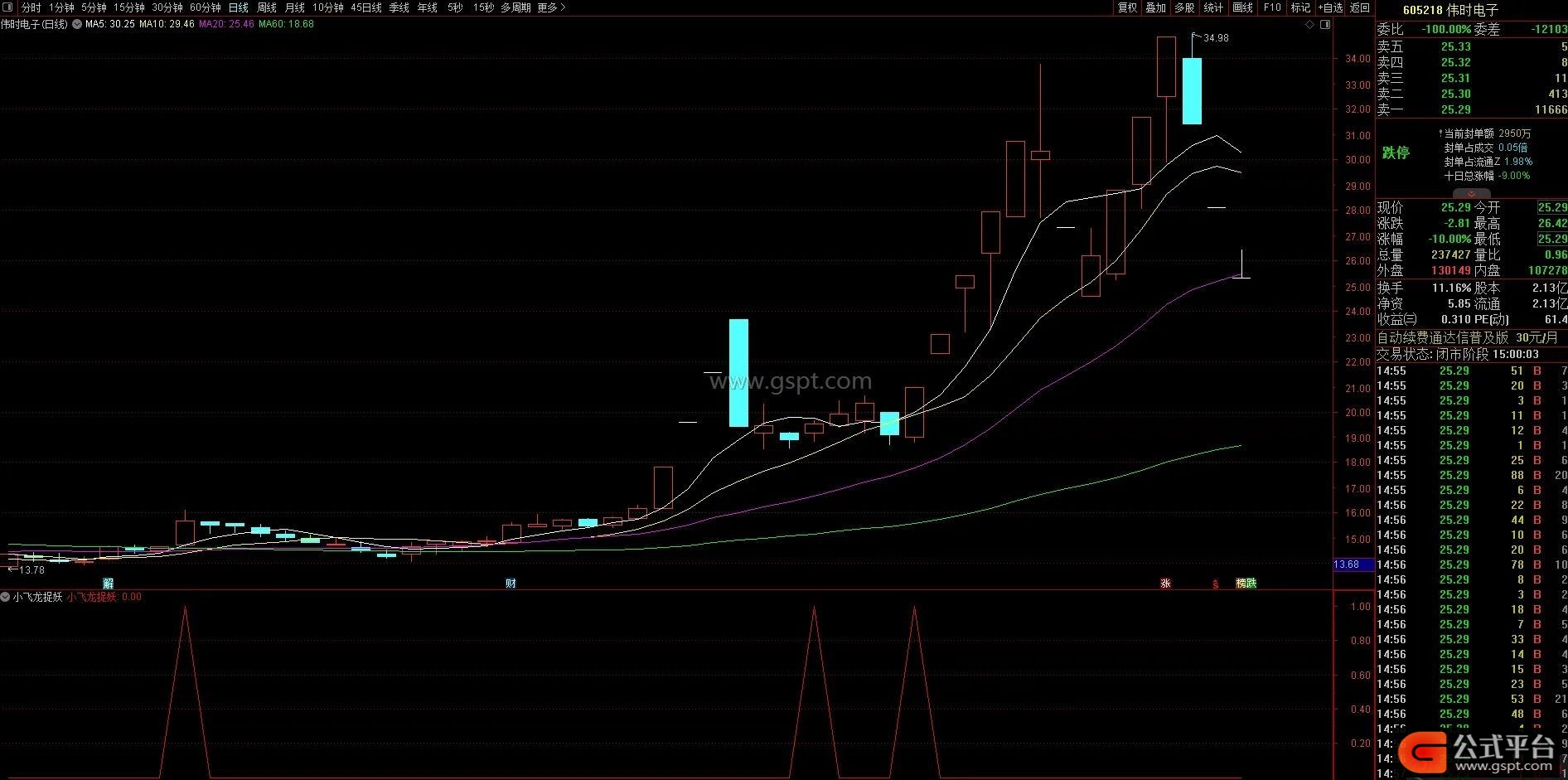Switch to 15分钟 period
Image resolution: width=1568 pixels, height=780 pixels.
click(128, 7)
